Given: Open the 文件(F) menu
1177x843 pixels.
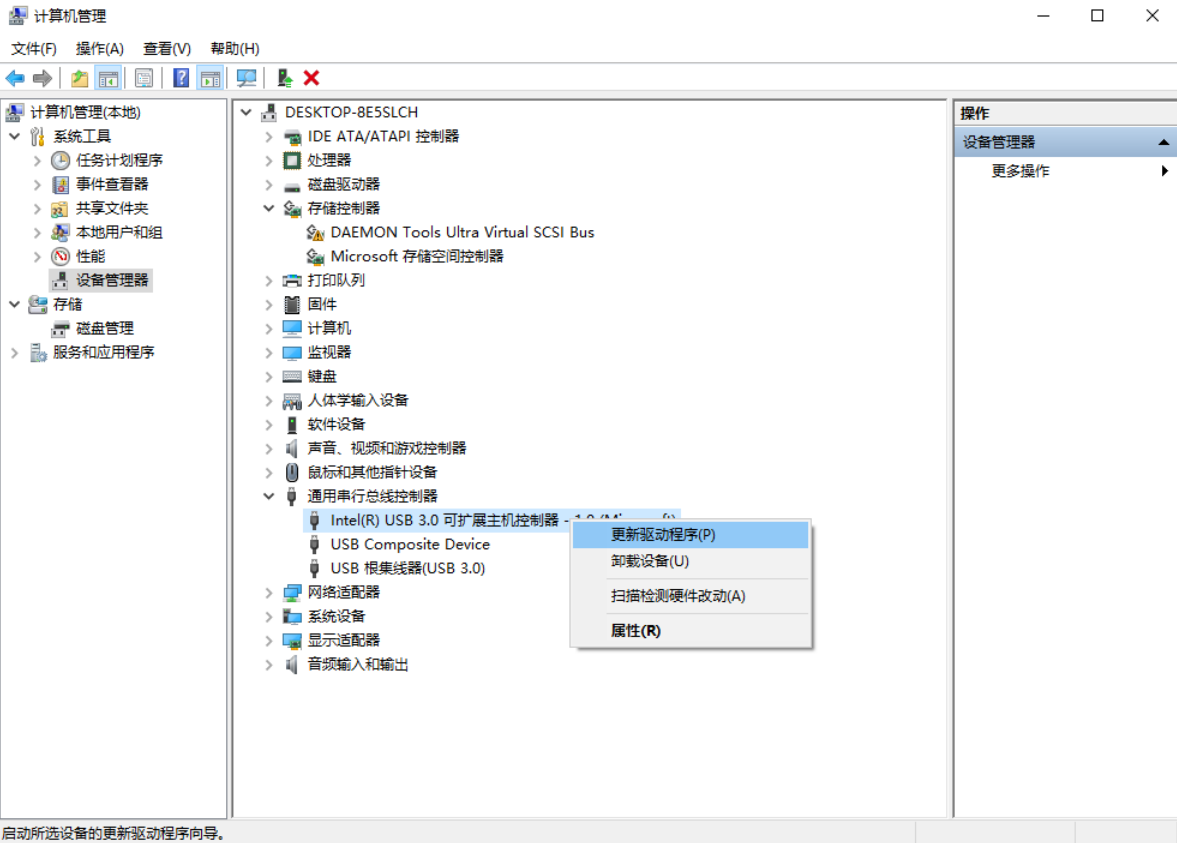Looking at the screenshot, I should 34,49.
